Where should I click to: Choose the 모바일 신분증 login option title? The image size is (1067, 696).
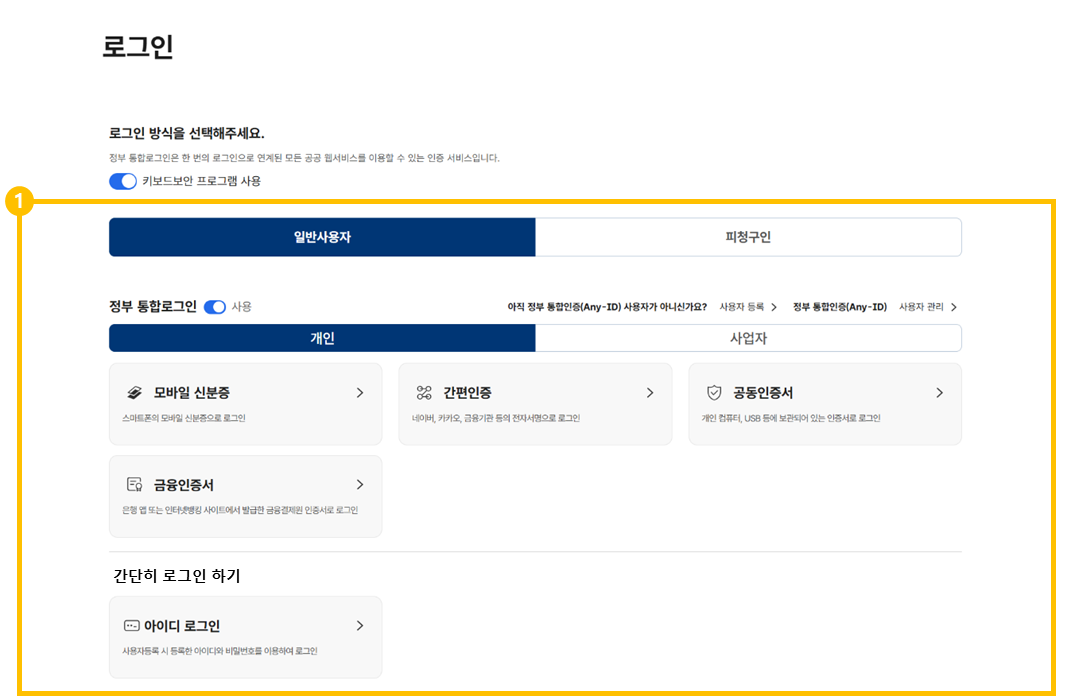[x=192, y=393]
